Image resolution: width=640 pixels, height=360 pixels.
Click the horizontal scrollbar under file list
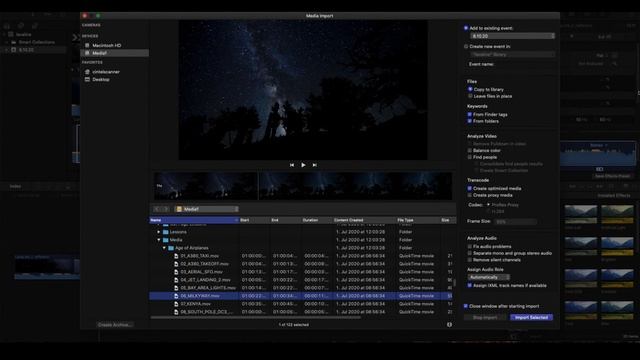coord(256,317)
